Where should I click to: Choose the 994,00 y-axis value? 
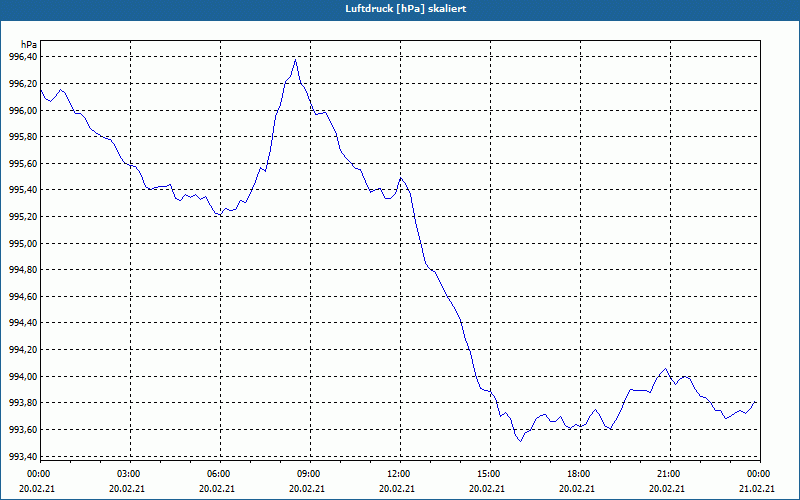[x=23, y=377]
